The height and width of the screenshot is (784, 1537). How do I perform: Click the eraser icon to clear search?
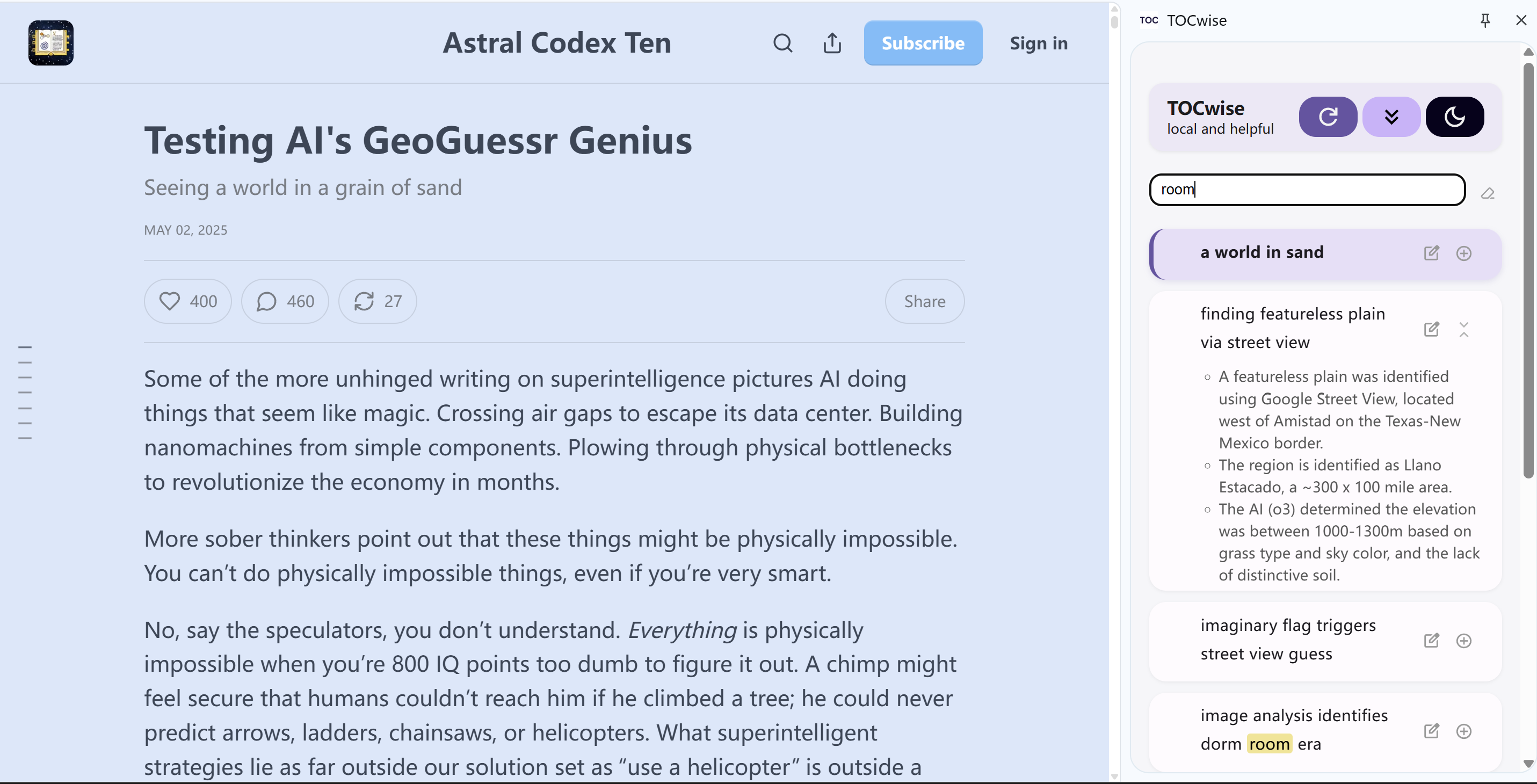point(1488,193)
